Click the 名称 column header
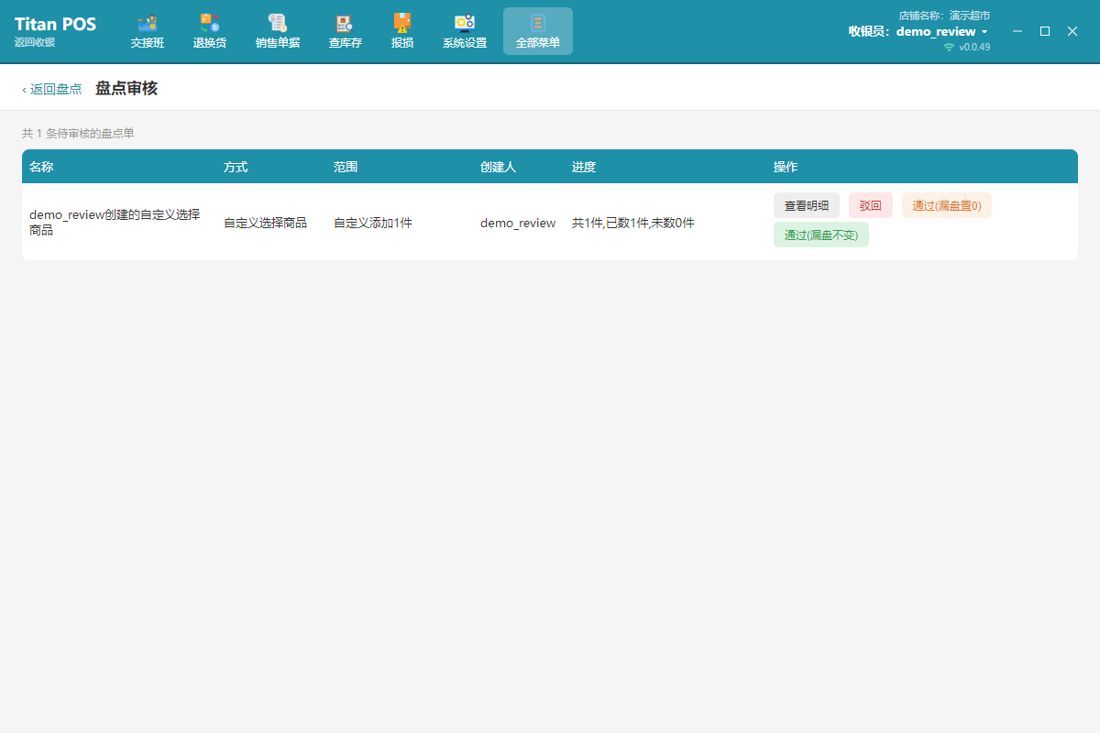 coord(41,167)
